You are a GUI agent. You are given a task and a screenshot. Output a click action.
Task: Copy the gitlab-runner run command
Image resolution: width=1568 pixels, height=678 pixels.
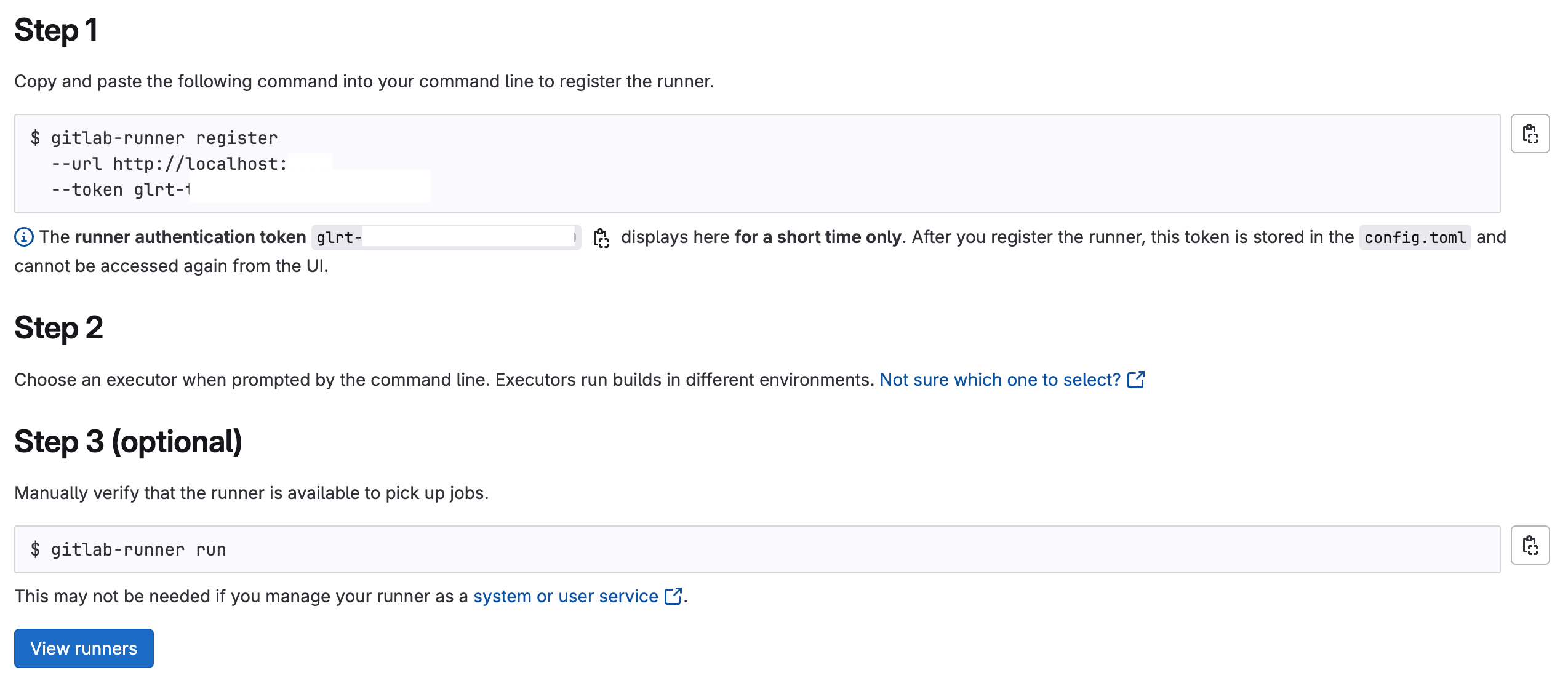1529,545
